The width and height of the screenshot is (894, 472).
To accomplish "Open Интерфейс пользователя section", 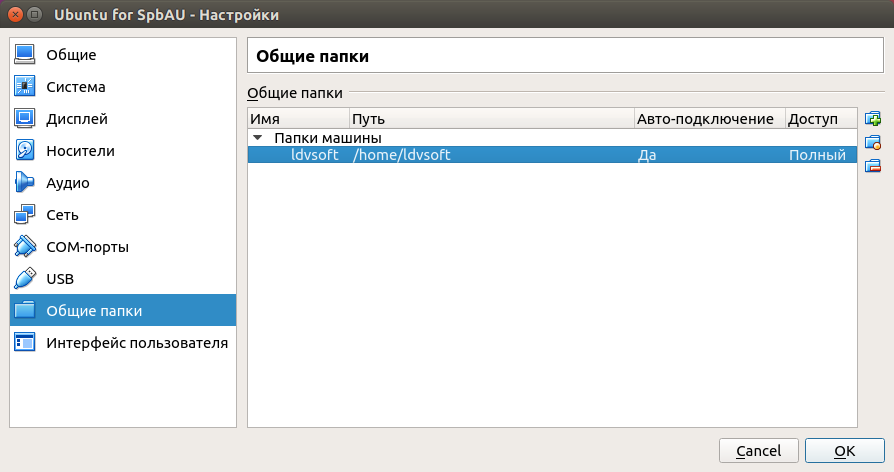I will 136,343.
